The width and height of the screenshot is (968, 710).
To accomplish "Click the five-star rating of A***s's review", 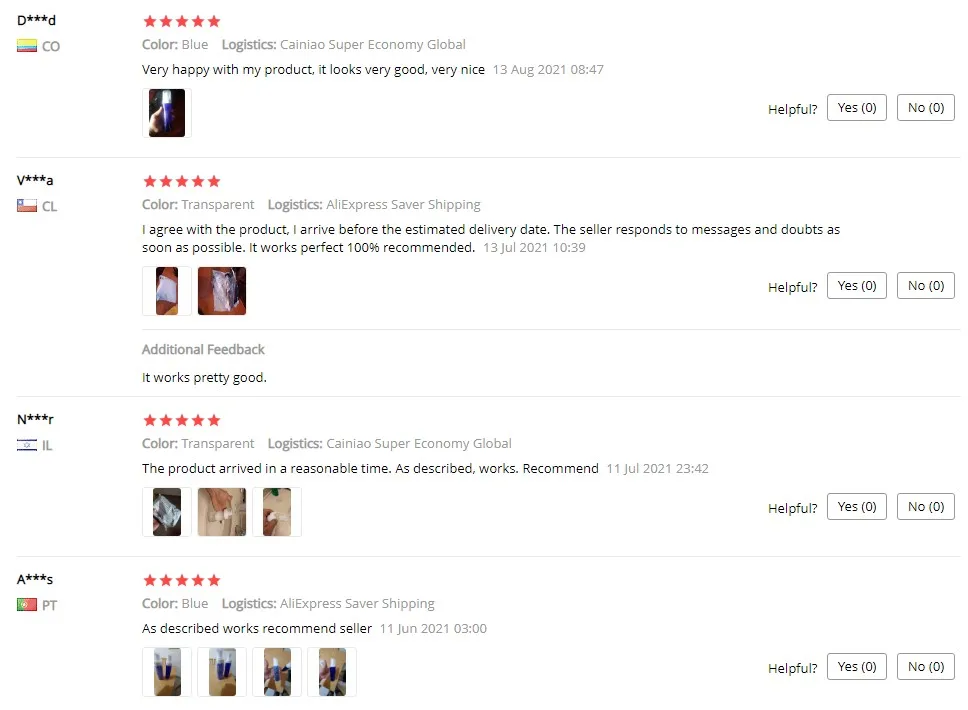I will tap(182, 580).
